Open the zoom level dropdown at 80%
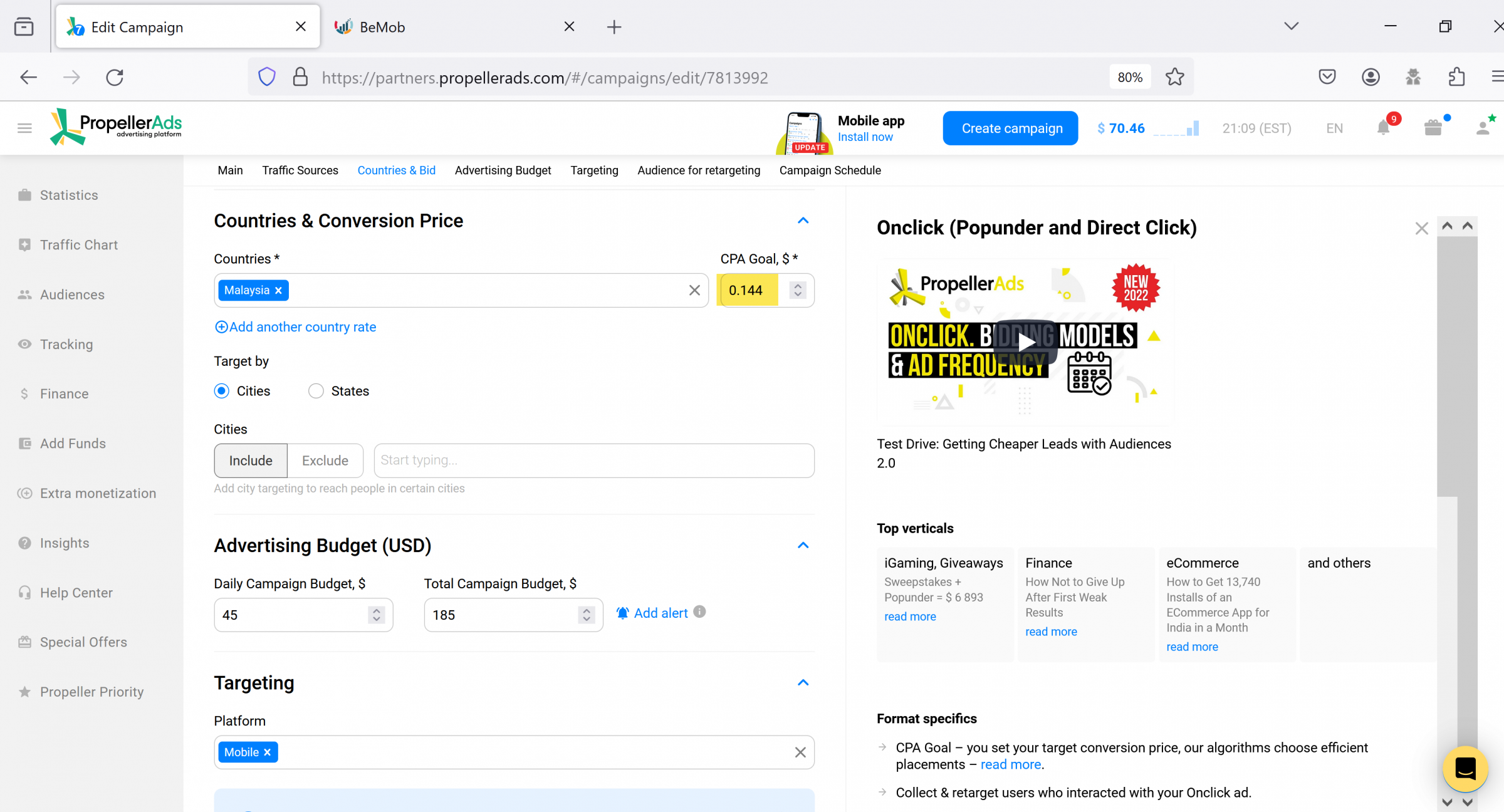This screenshot has width=1504, height=812. (x=1129, y=76)
